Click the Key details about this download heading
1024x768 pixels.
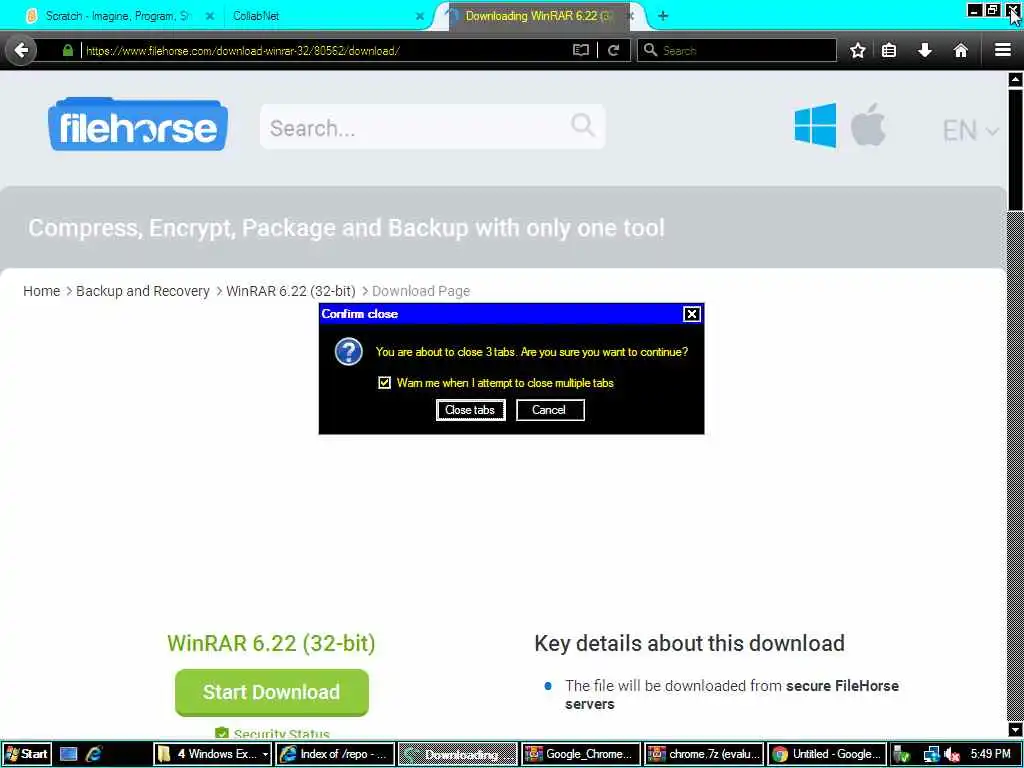coord(690,643)
